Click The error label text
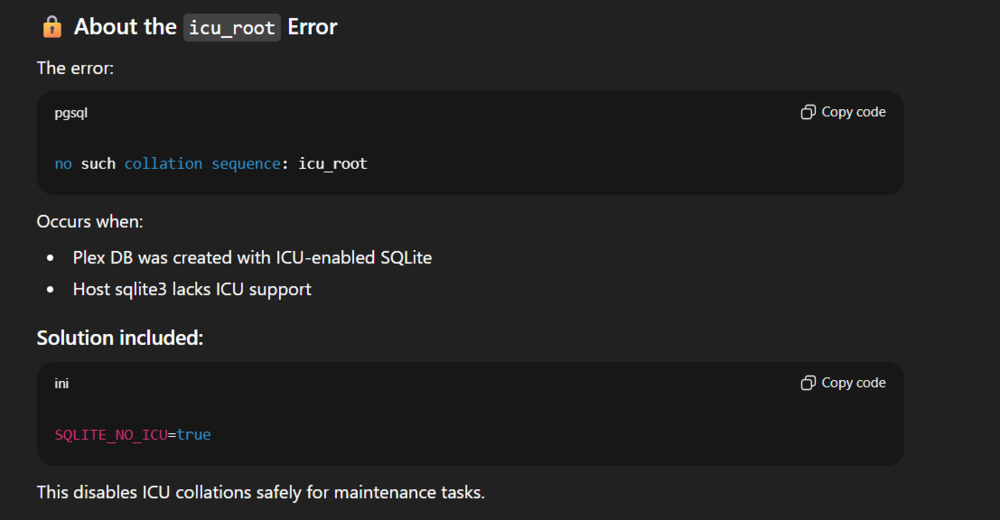This screenshot has height=520, width=1000. 75,68
